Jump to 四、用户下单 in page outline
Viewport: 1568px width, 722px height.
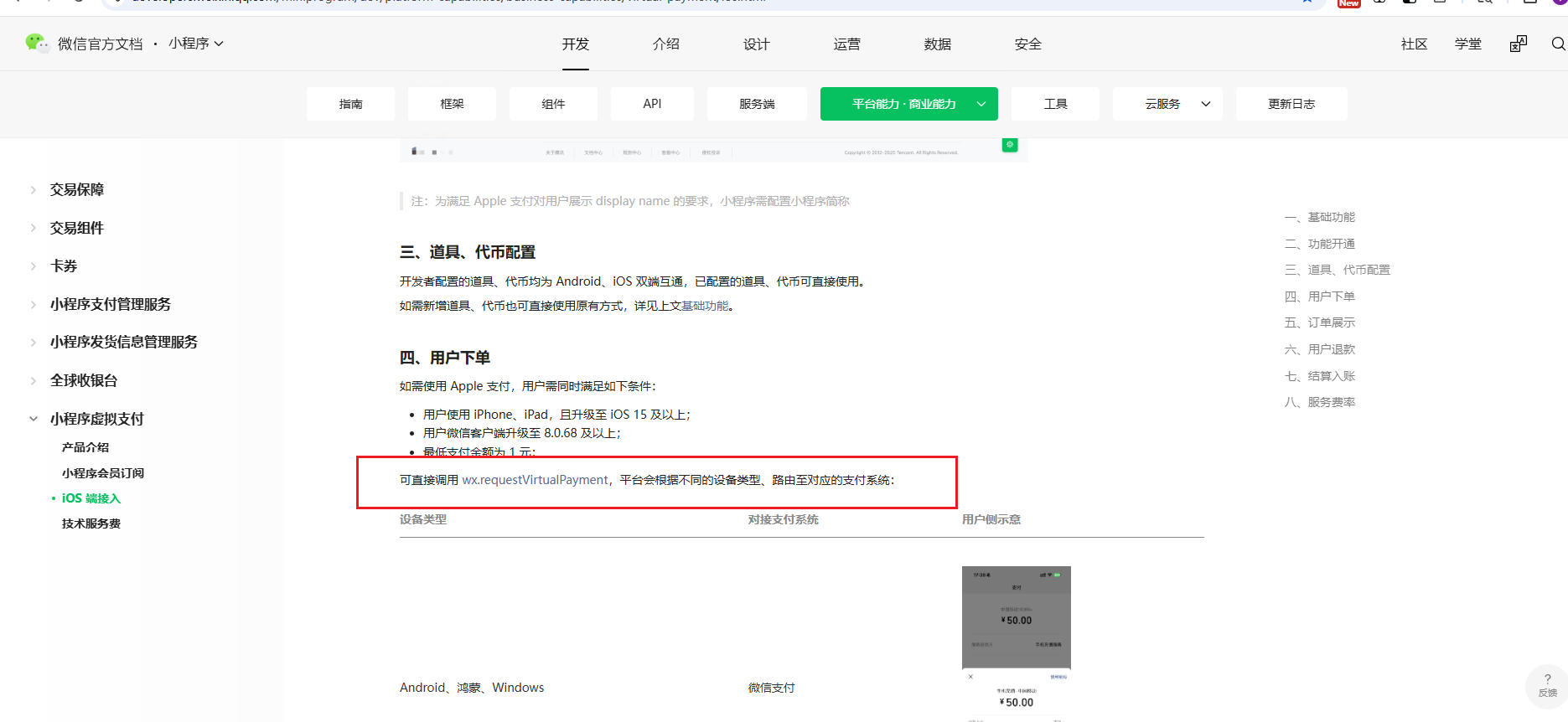(x=1320, y=297)
